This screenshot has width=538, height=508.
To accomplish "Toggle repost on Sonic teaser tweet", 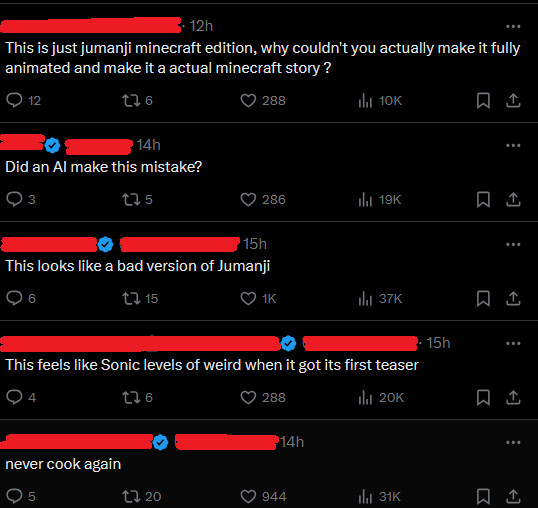I will 137,397.
